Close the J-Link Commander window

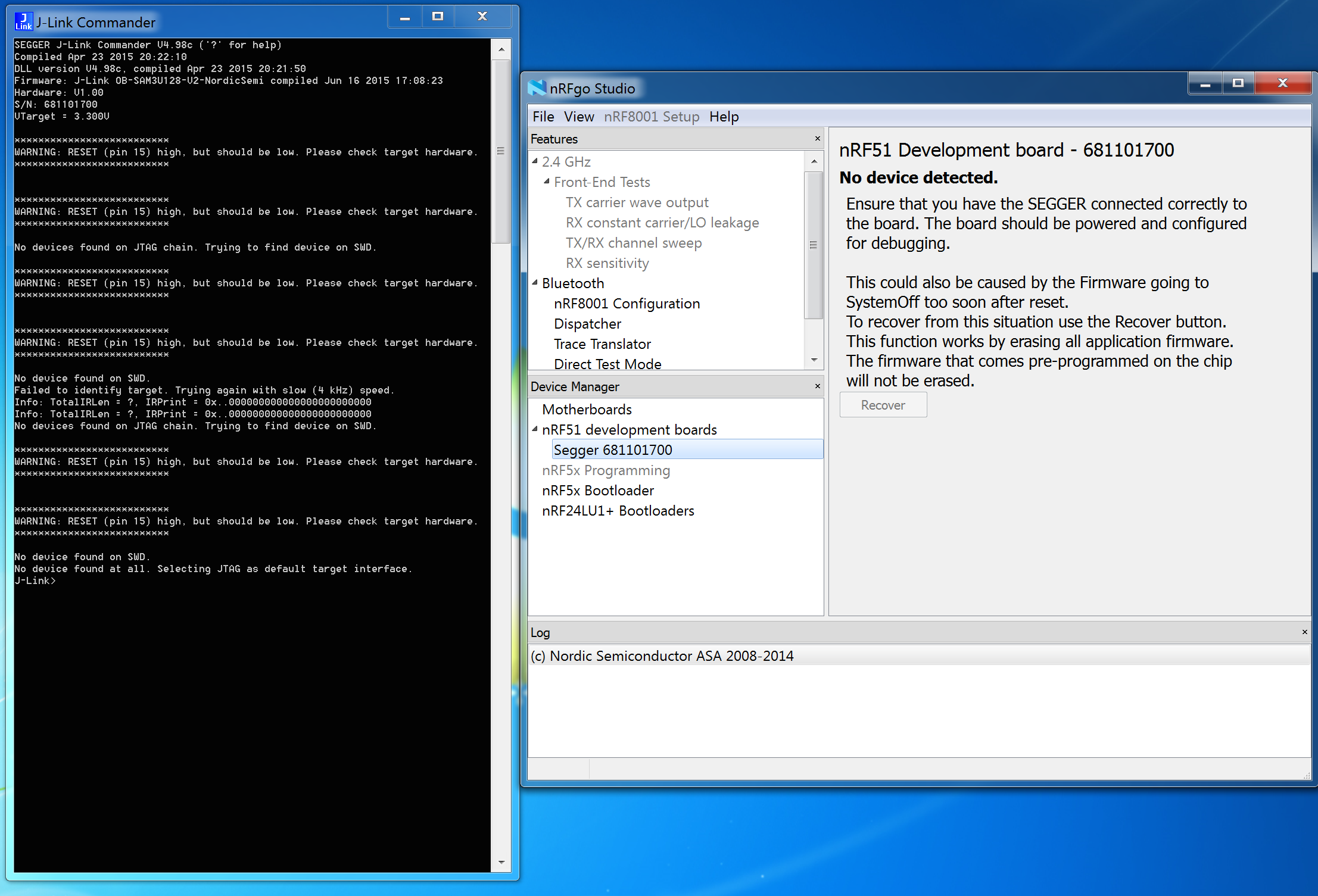tap(482, 17)
